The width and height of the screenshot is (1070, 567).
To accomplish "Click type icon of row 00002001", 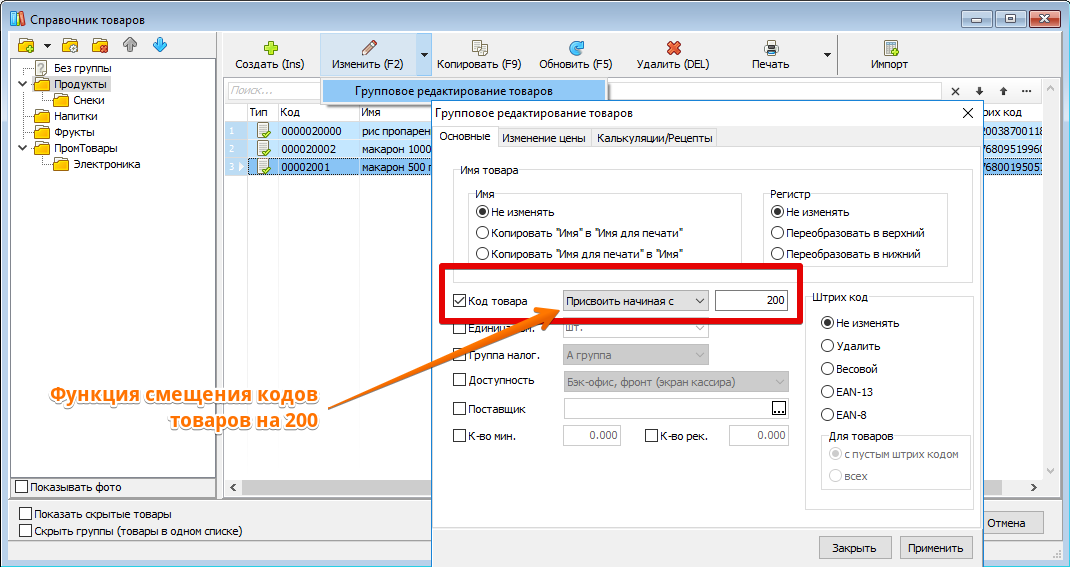I will point(263,166).
